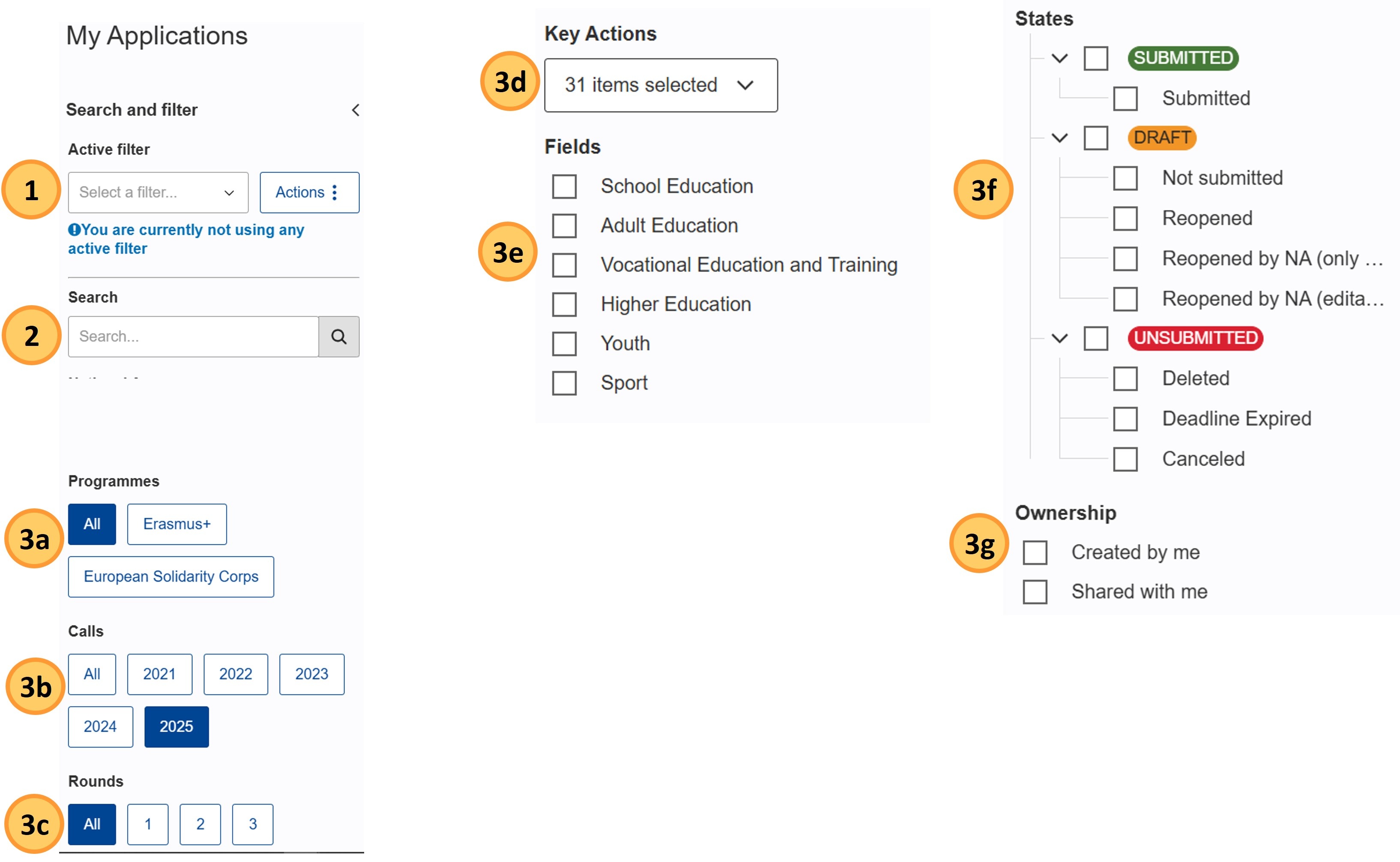Select the SUBMITTED group checkbox
Image resolution: width=1400 pixels, height=862 pixels.
point(1096,58)
